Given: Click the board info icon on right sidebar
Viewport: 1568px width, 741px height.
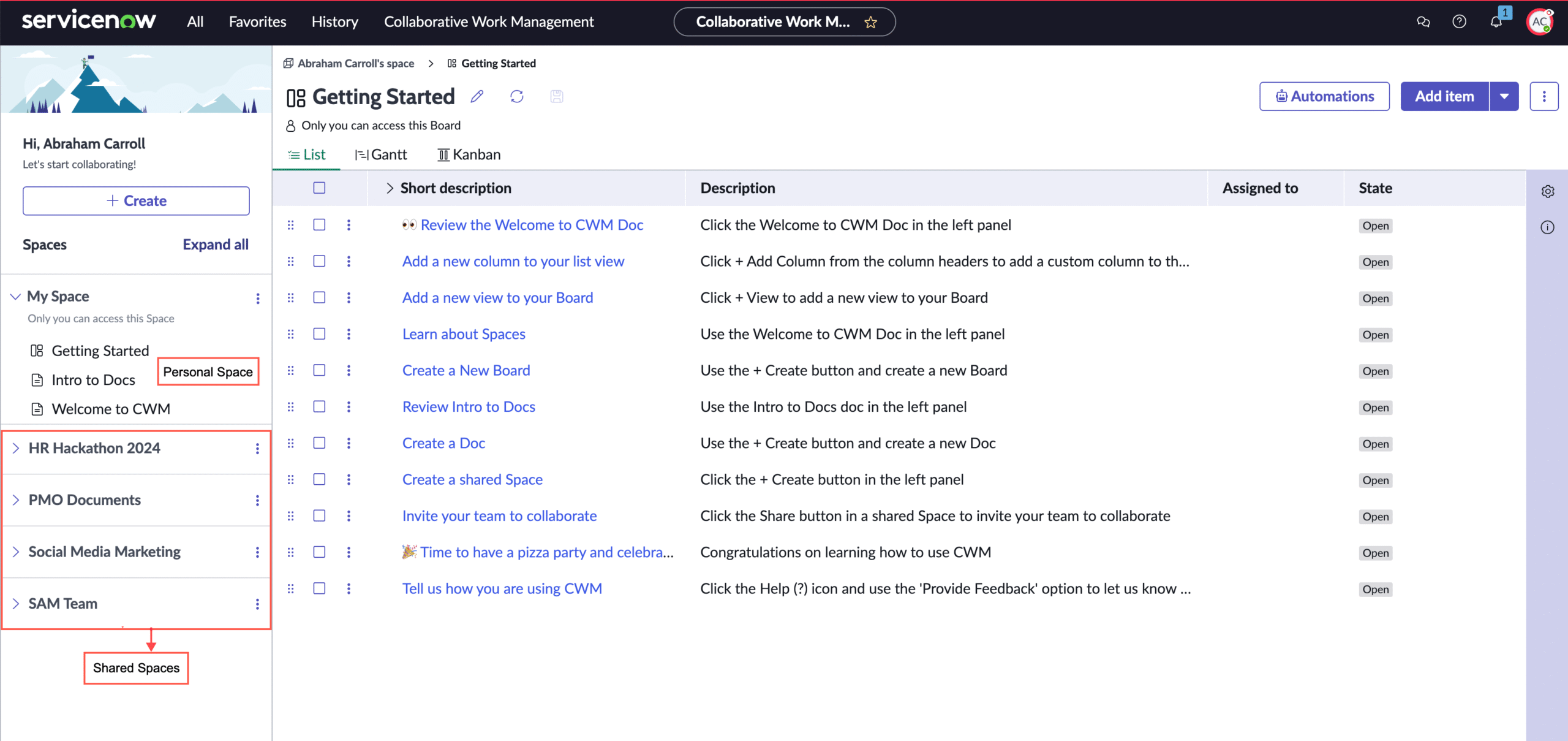Looking at the screenshot, I should point(1548,227).
